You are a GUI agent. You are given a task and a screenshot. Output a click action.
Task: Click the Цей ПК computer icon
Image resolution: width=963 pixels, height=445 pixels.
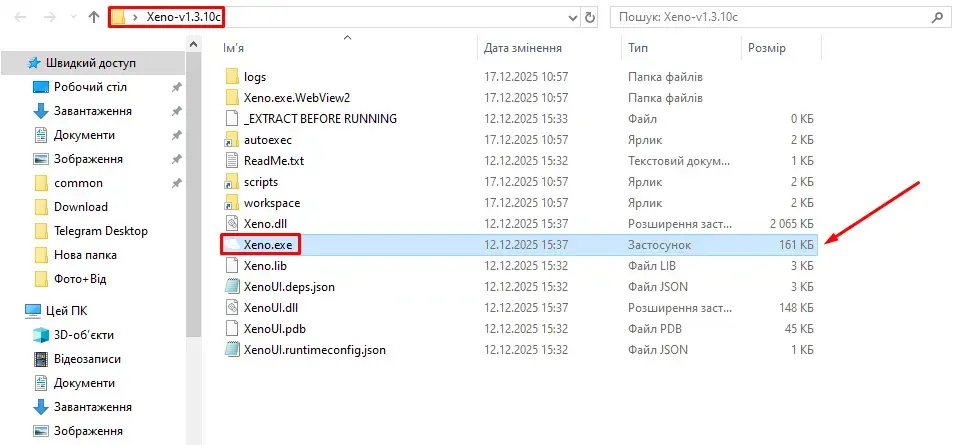(x=33, y=311)
